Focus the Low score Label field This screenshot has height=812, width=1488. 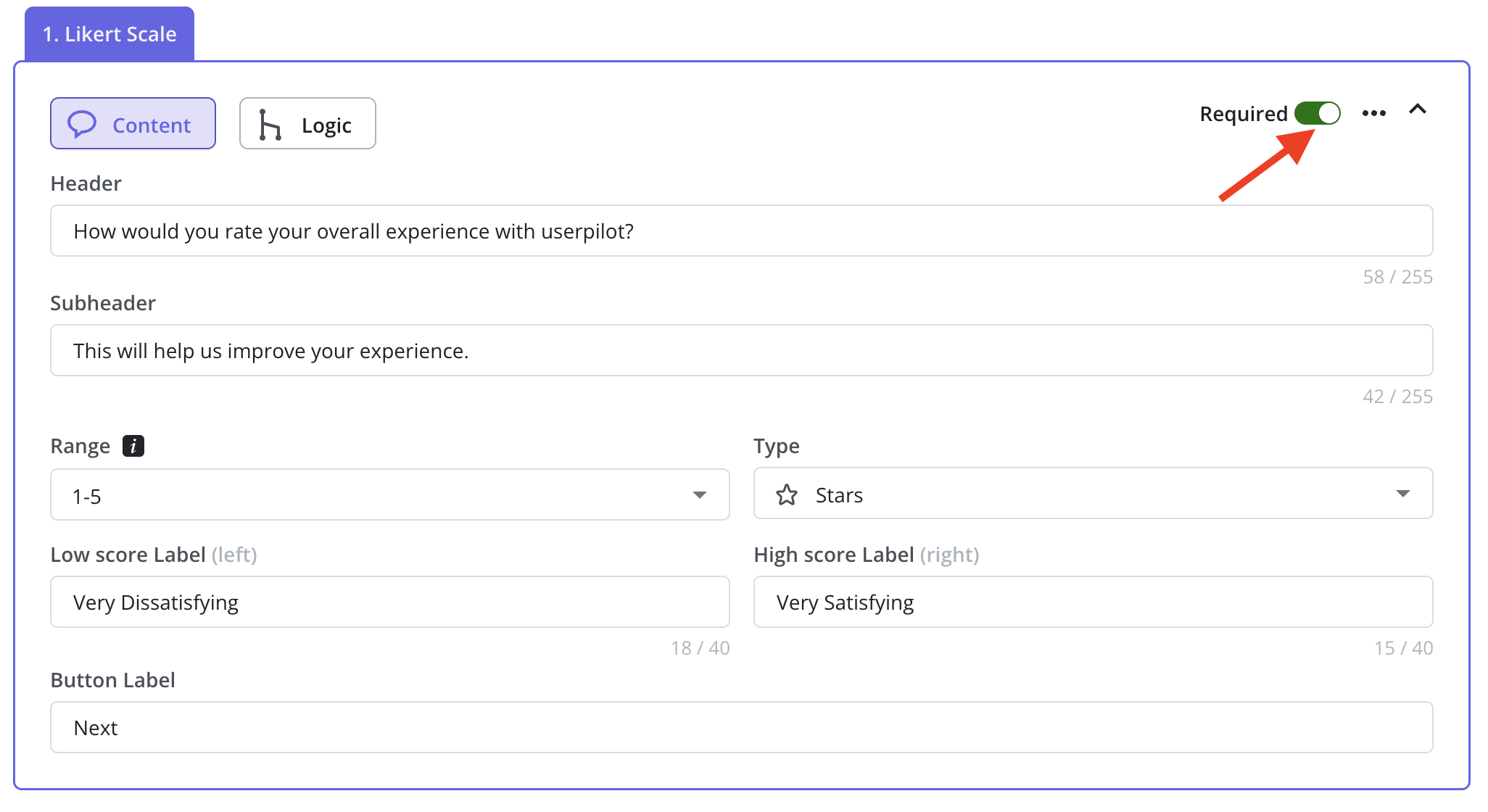(389, 602)
